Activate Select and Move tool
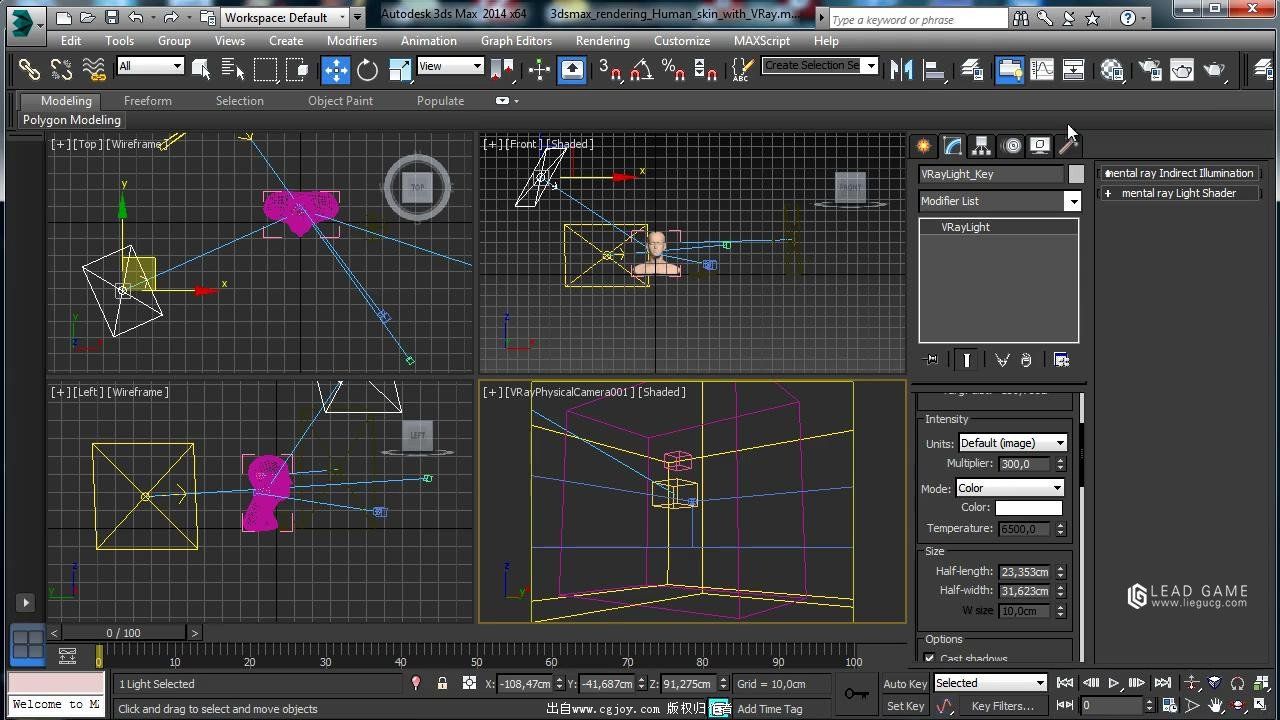This screenshot has width=1280, height=720. [x=336, y=69]
